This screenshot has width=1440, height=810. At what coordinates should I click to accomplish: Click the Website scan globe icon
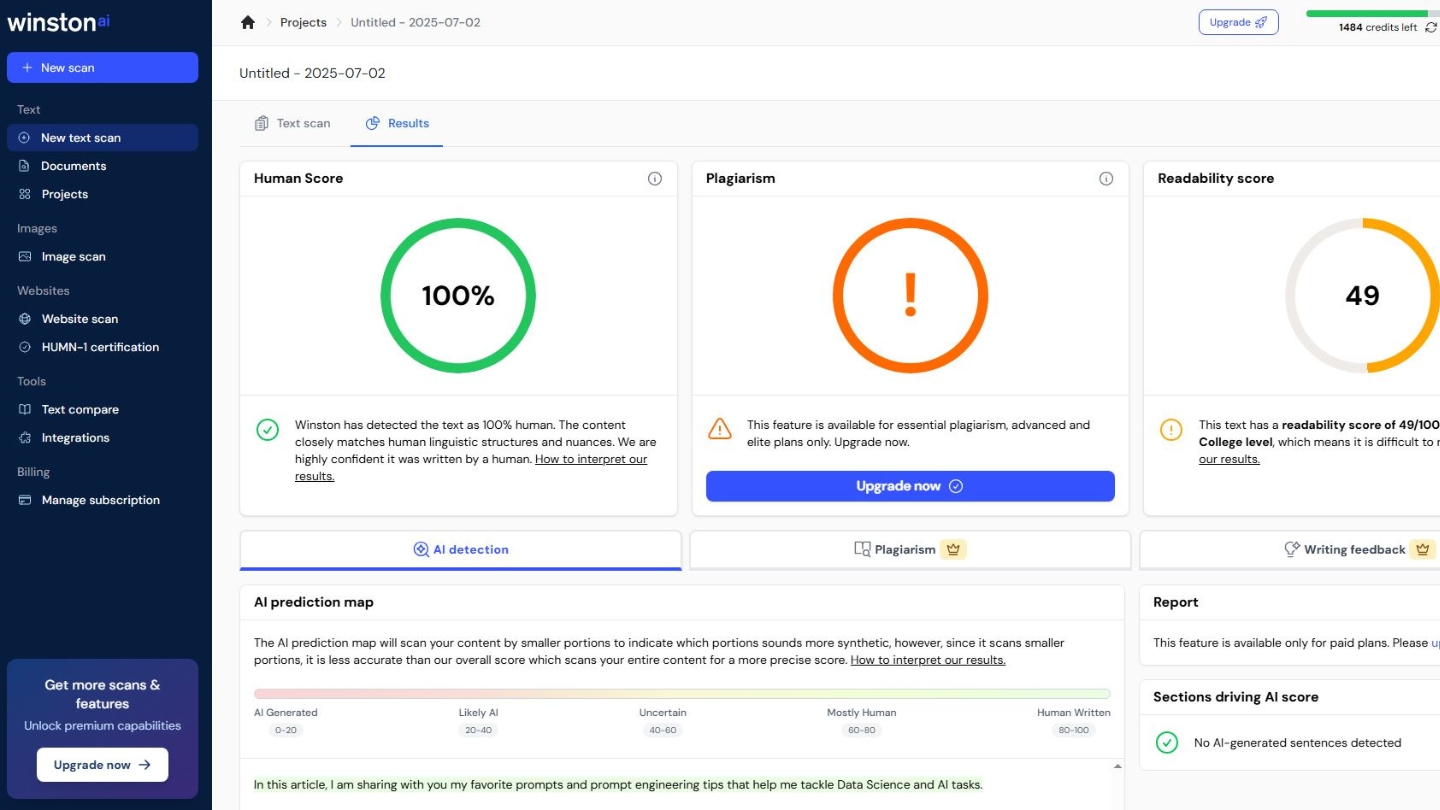point(25,319)
